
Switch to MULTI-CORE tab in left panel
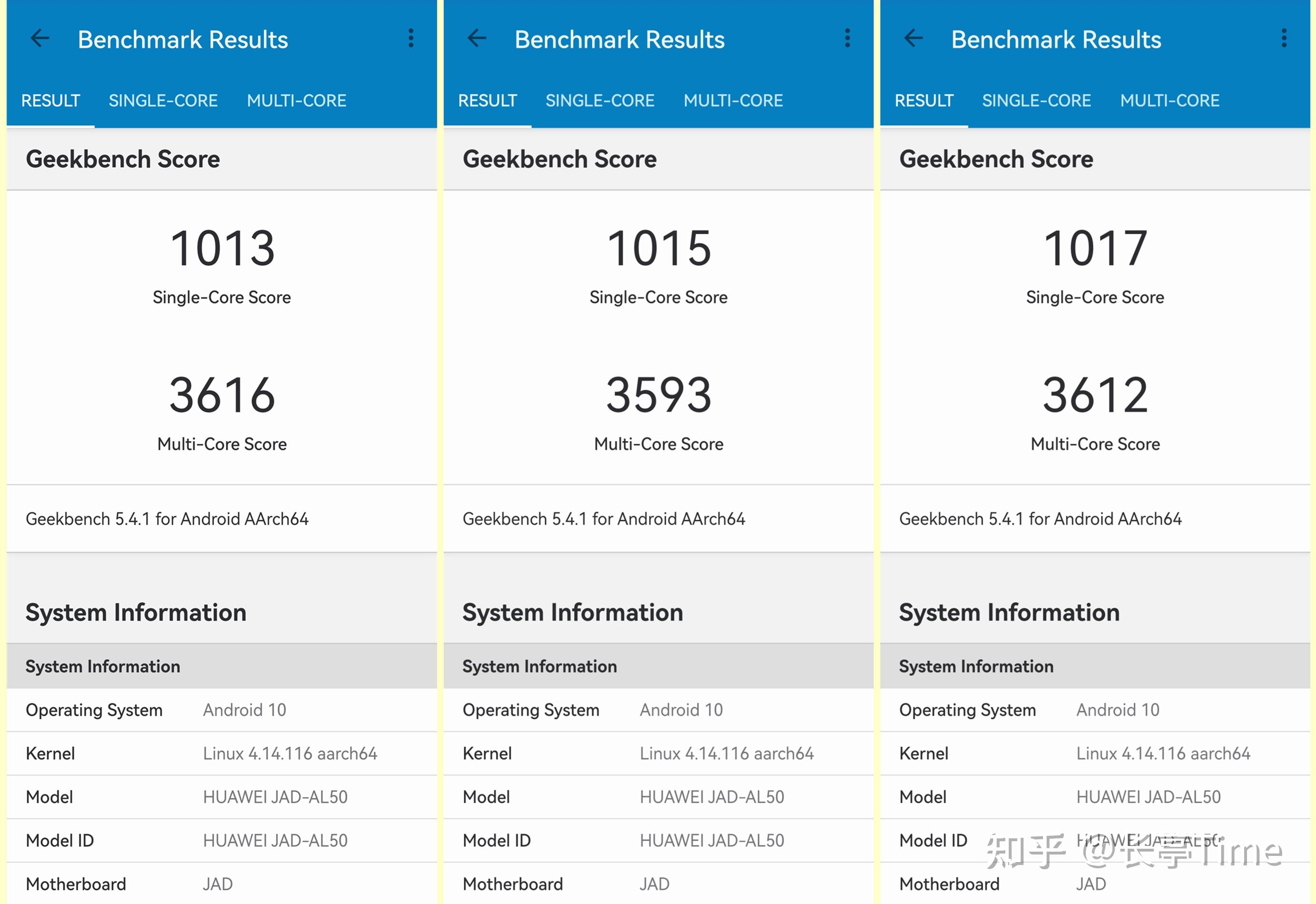click(296, 101)
